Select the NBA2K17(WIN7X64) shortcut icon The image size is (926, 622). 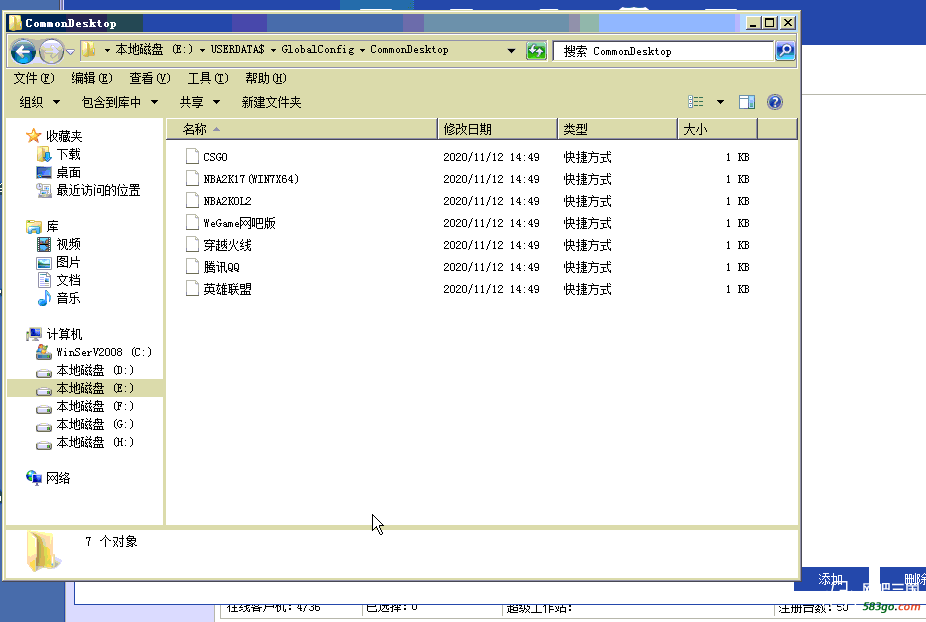pyautogui.click(x=192, y=178)
